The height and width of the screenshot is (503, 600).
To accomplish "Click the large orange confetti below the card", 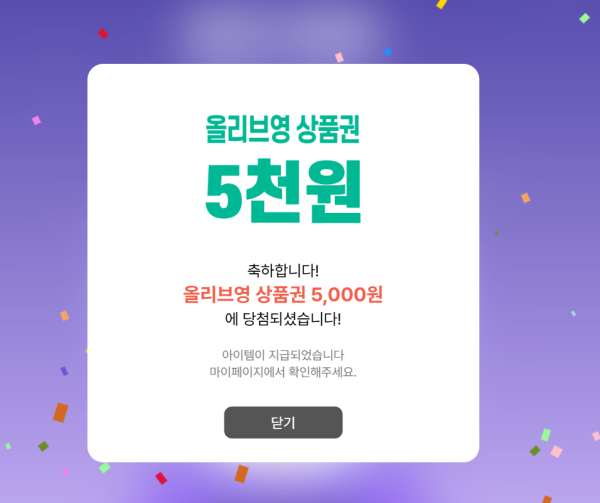I will 241,474.
